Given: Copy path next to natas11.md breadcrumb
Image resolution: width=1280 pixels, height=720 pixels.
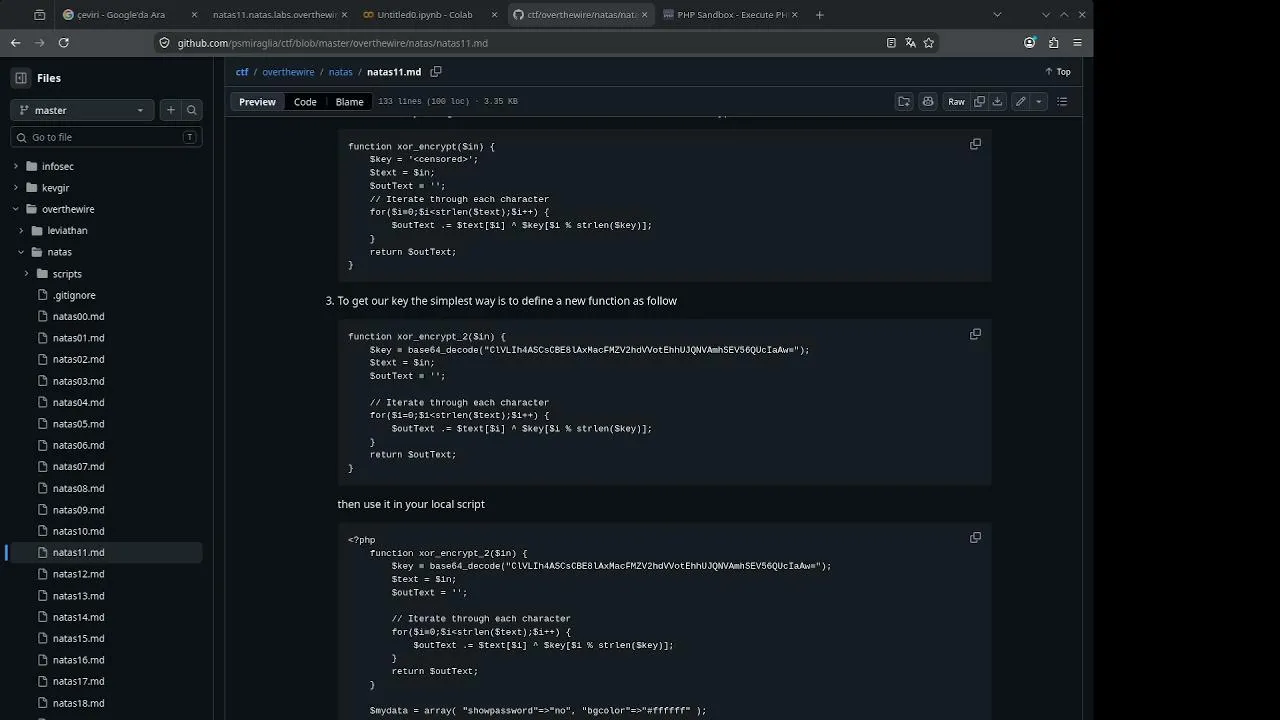Looking at the screenshot, I should (435, 72).
